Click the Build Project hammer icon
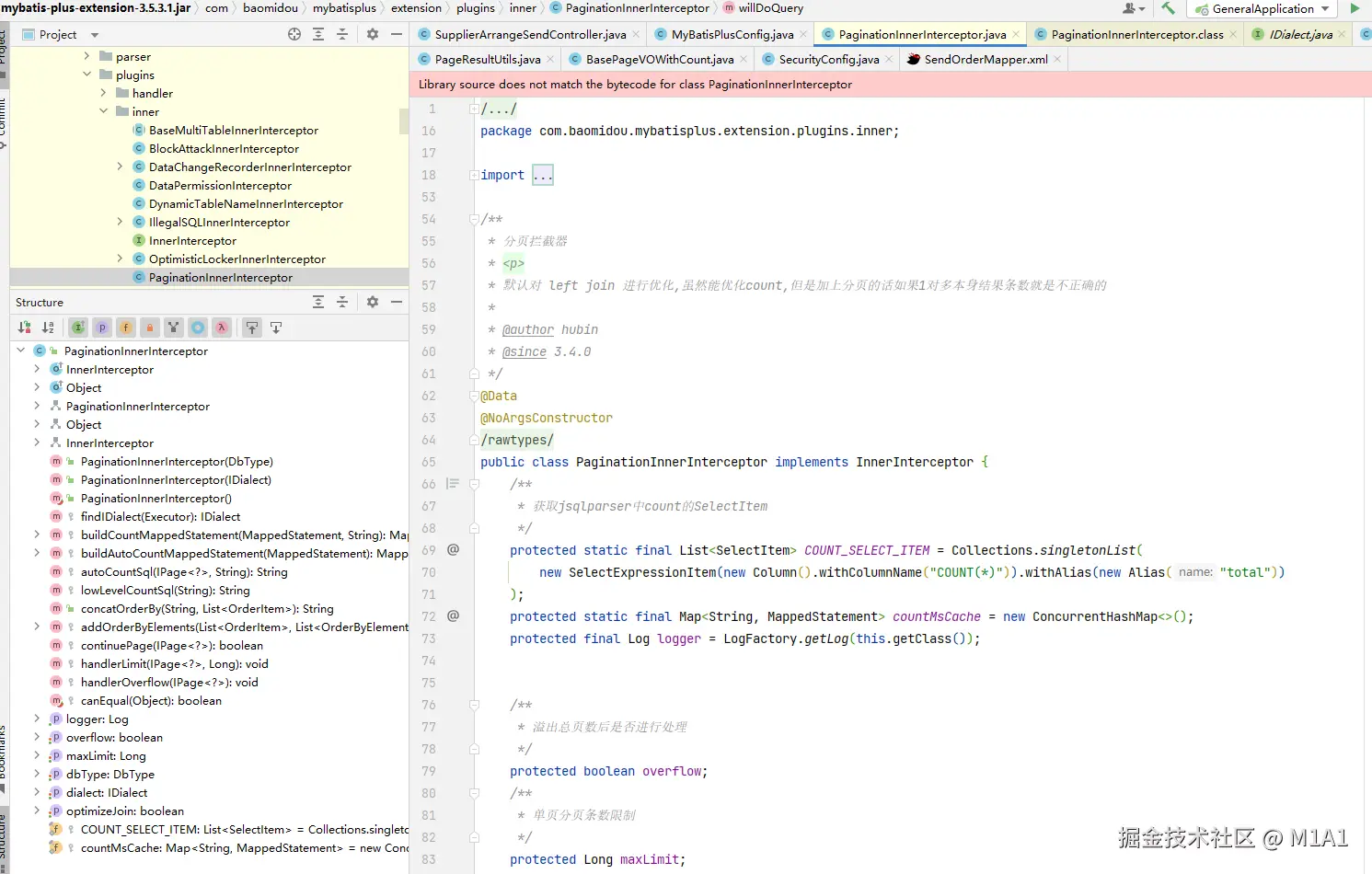Image resolution: width=1372 pixels, height=874 pixels. pyautogui.click(x=1168, y=8)
